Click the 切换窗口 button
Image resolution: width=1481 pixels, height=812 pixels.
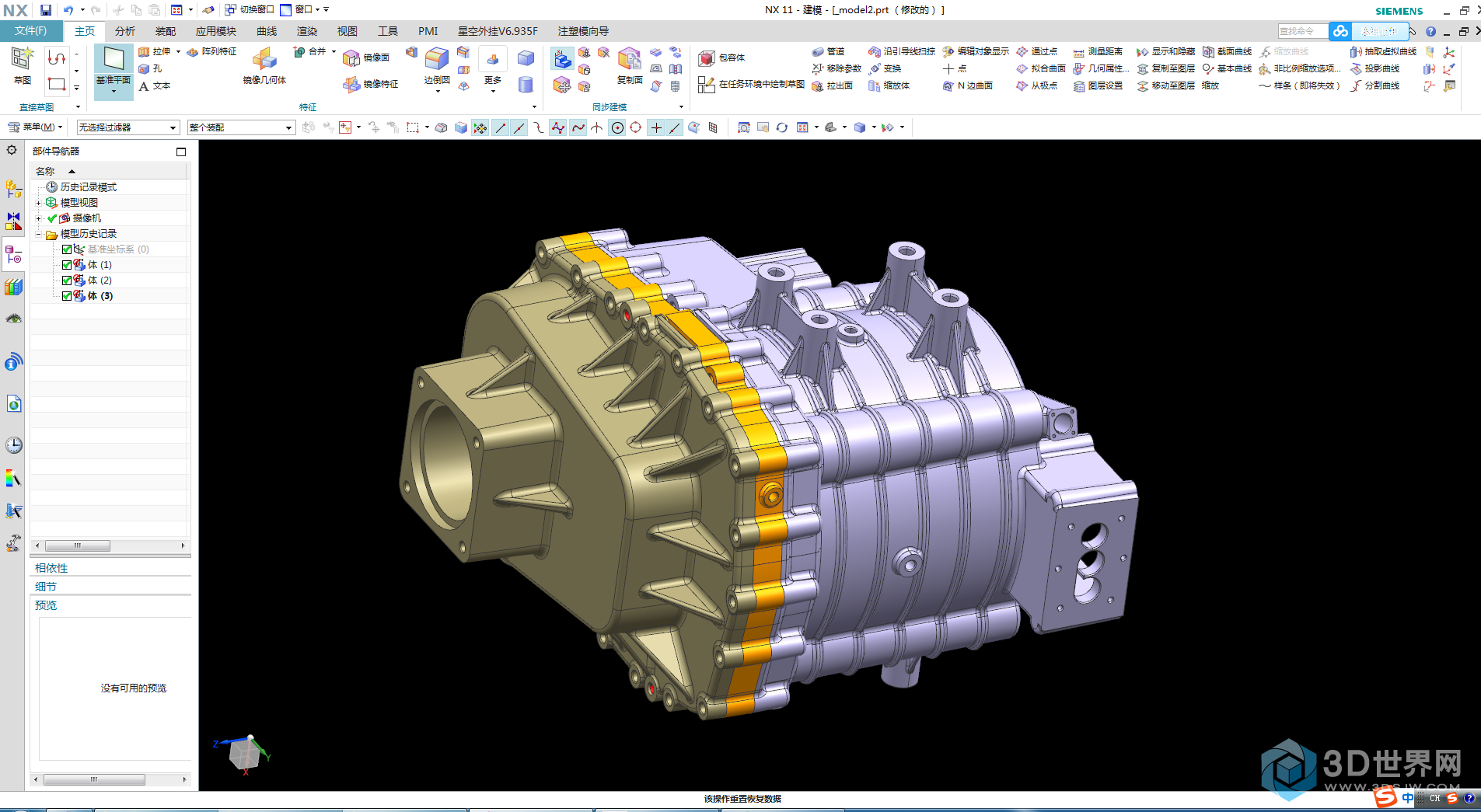pos(250,10)
